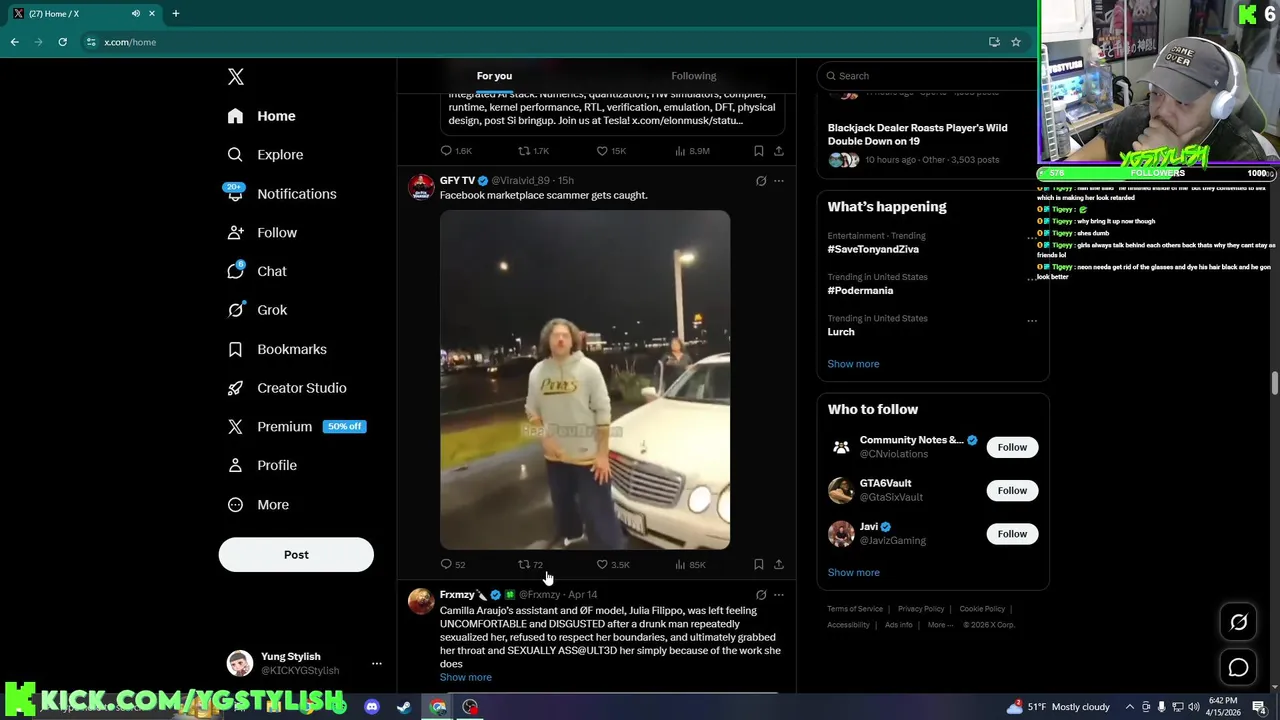View the 8.9M views analytics
The width and height of the screenshot is (1280, 720).
[x=692, y=151]
